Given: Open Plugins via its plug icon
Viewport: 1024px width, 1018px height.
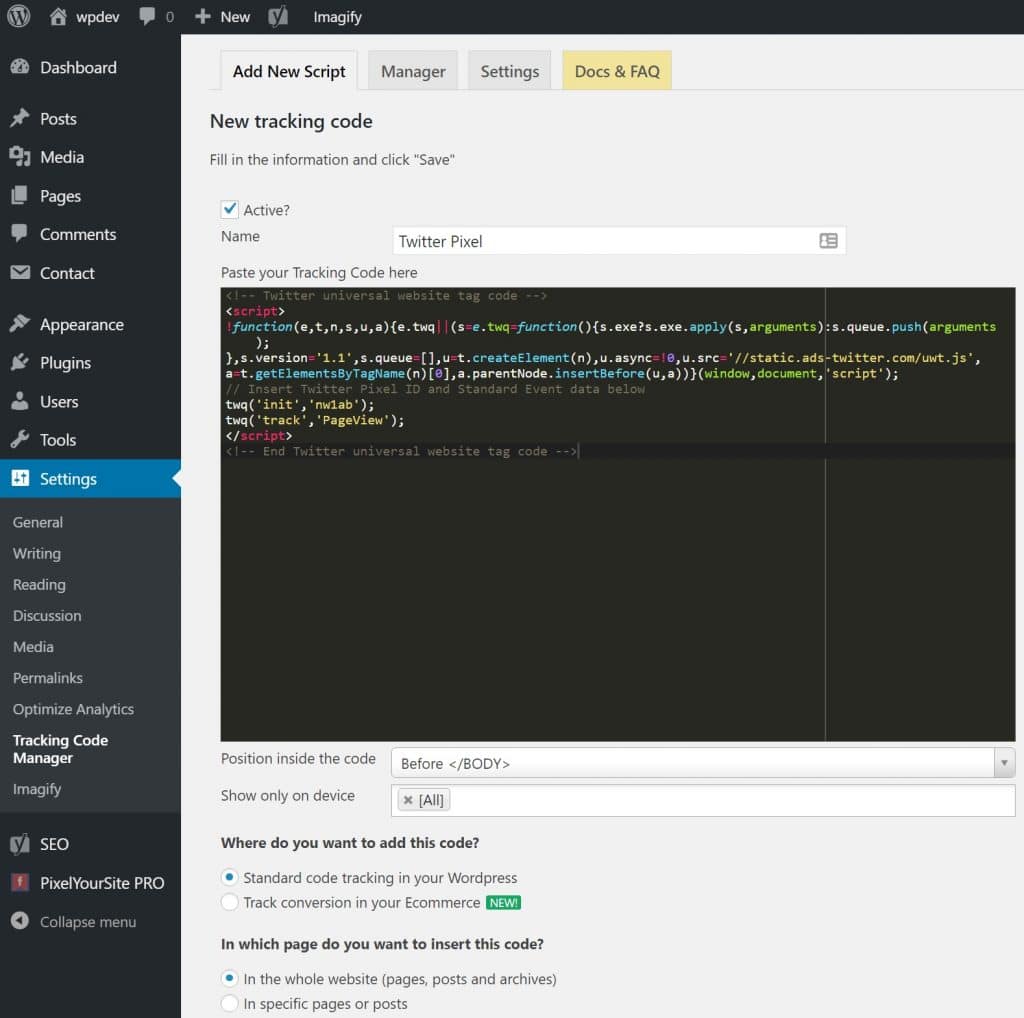Looking at the screenshot, I should coord(20,362).
